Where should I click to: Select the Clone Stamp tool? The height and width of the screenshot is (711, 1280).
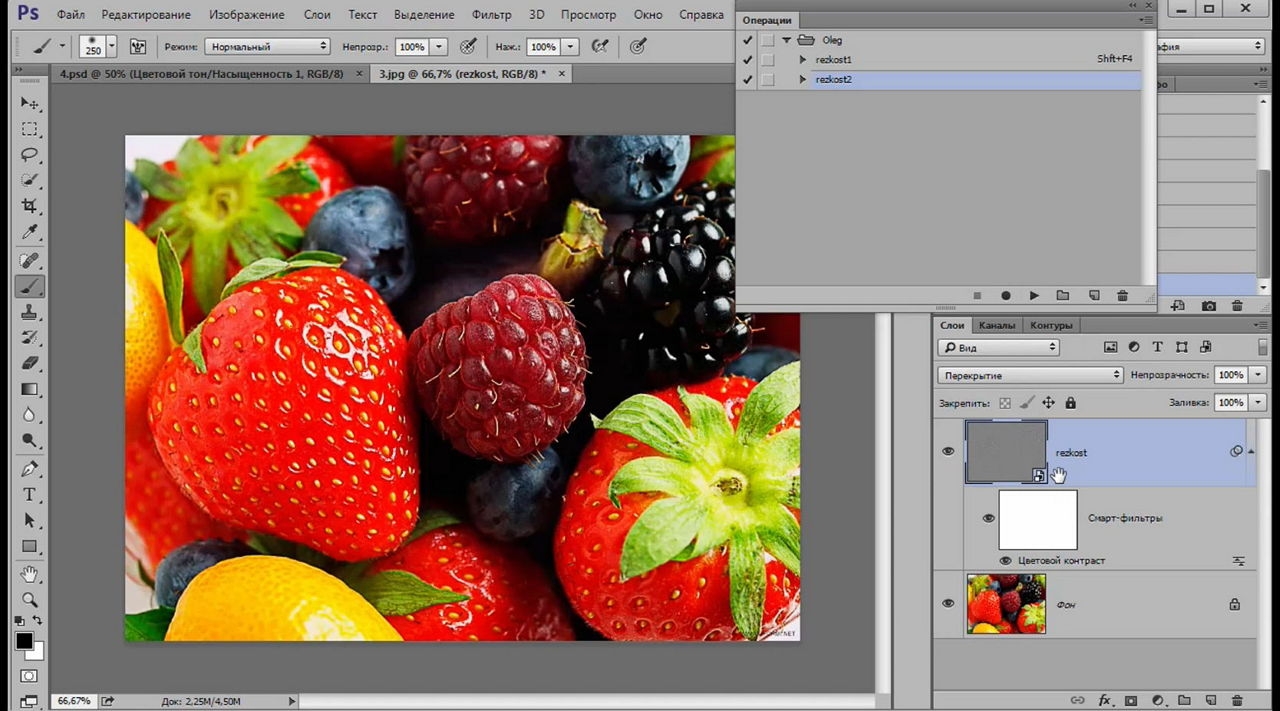coord(30,312)
